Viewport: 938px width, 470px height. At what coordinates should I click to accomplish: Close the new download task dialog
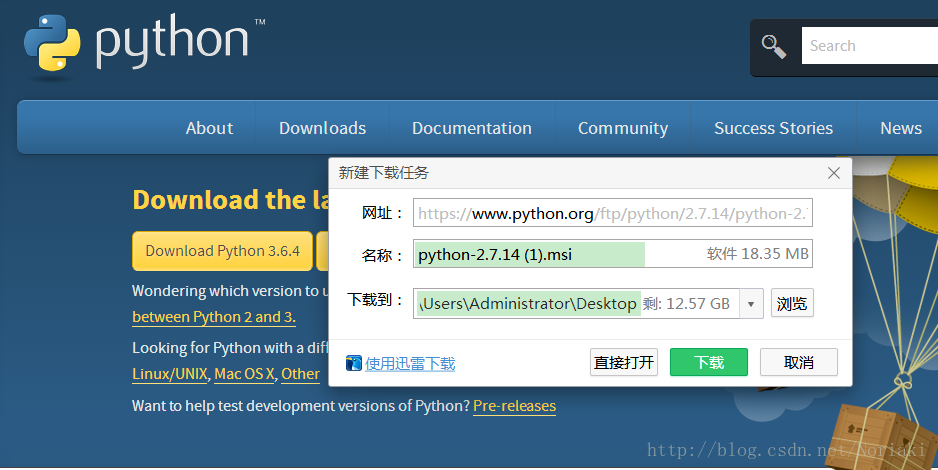tap(833, 173)
